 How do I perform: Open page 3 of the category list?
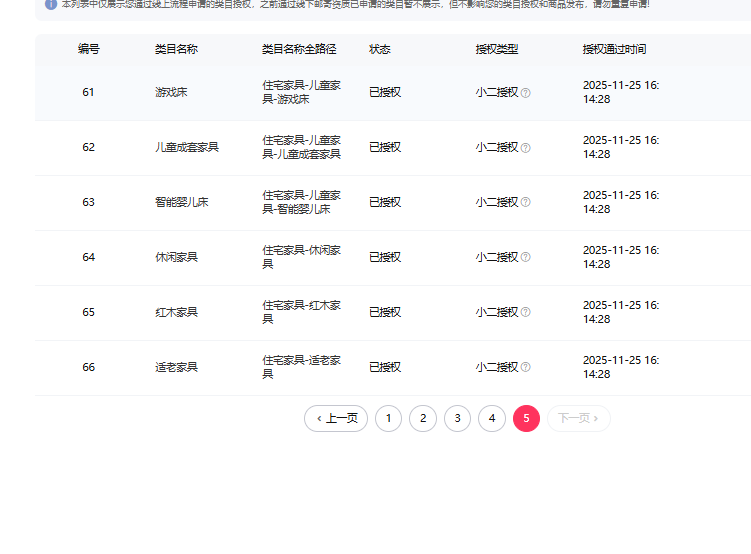[x=457, y=418]
